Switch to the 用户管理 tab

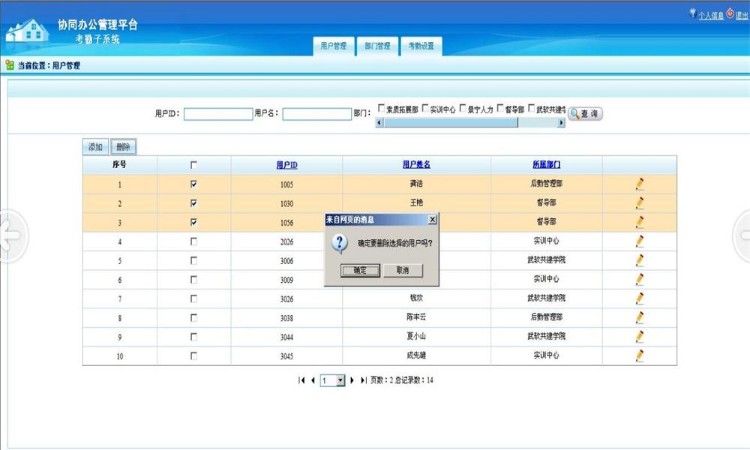click(x=333, y=46)
